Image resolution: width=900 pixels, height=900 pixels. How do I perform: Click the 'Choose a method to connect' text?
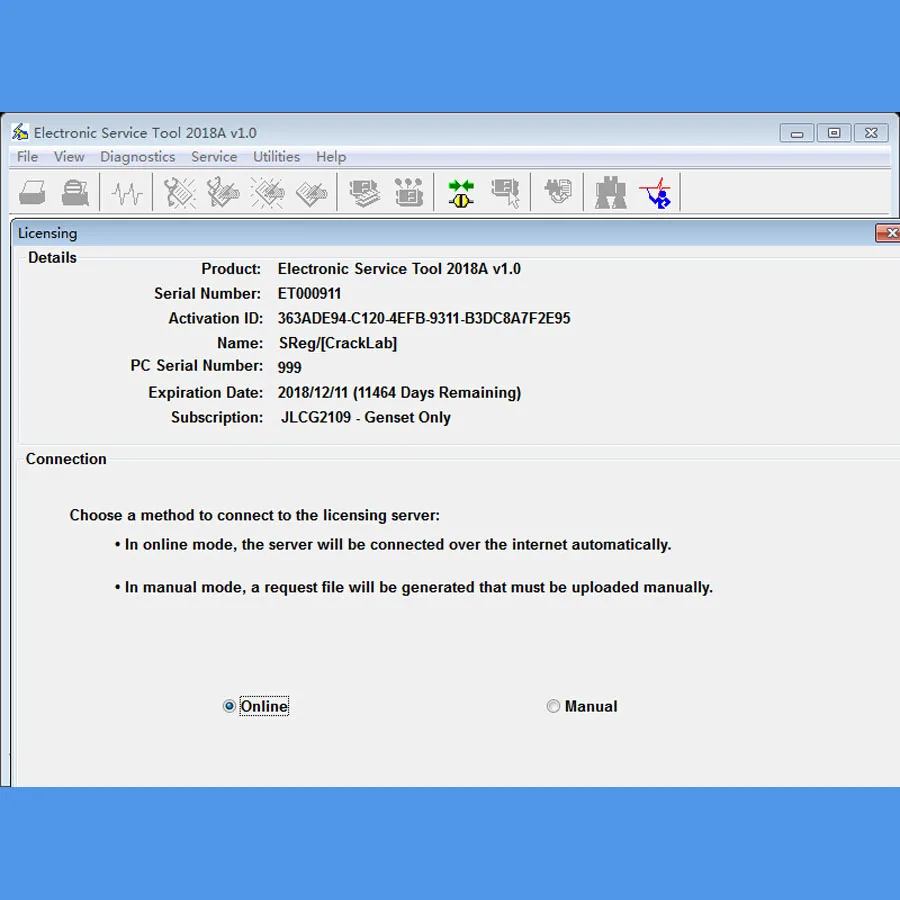(x=255, y=515)
